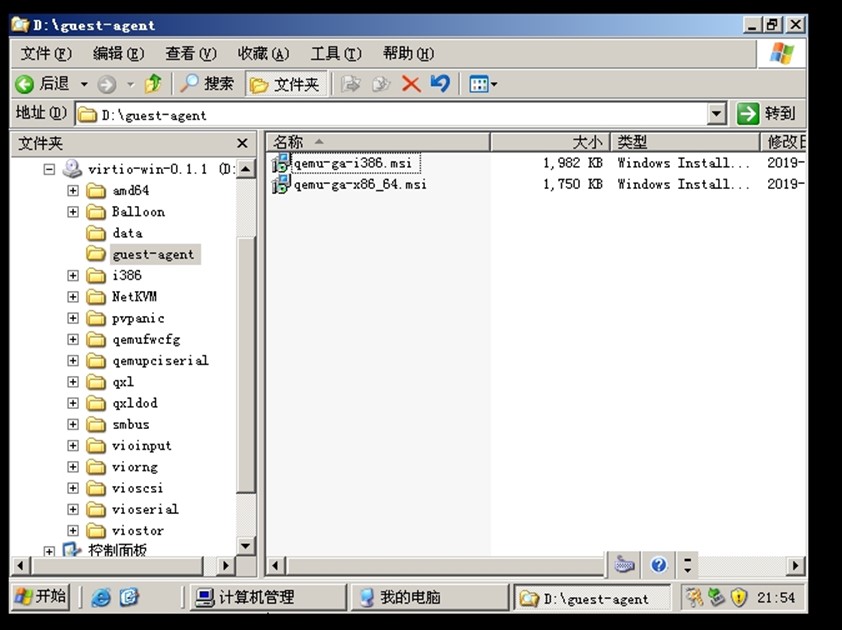Click the language bar help icon
This screenshot has height=630, width=842.
tap(658, 565)
